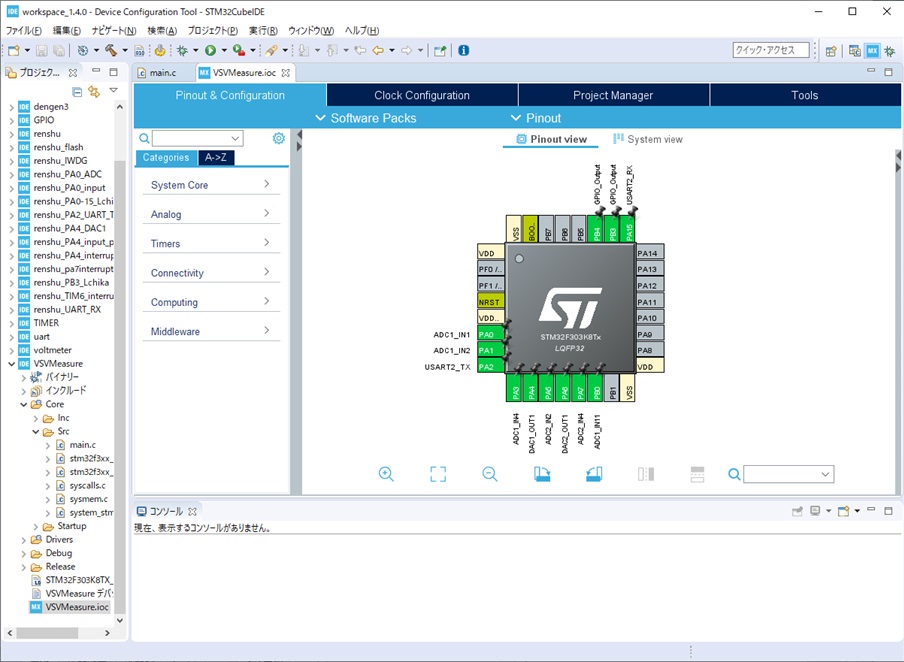The height and width of the screenshot is (662, 904).
Task: Zoom out of the pinout chip view
Action: [490, 474]
